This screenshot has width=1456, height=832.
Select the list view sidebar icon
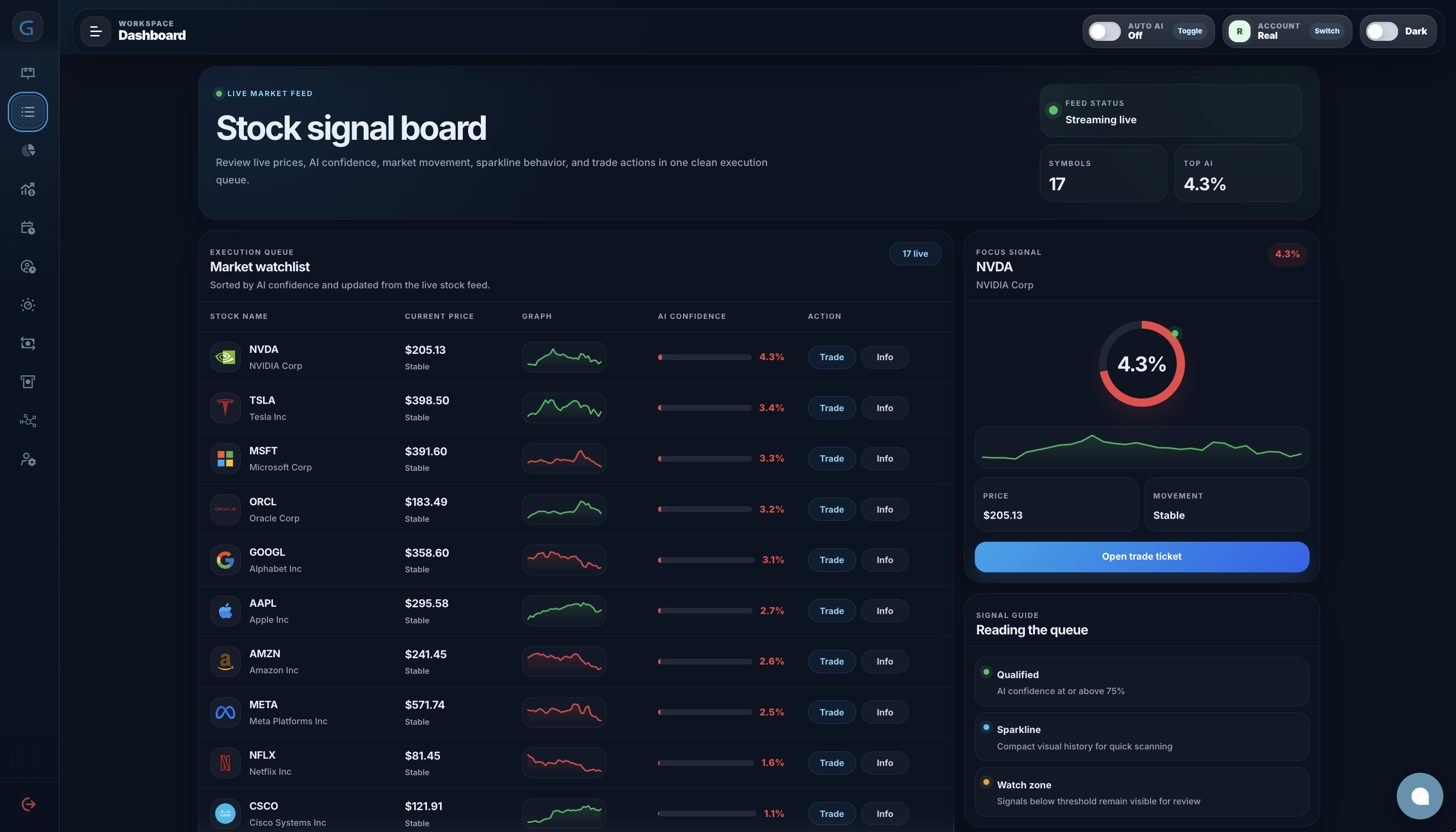(x=28, y=112)
